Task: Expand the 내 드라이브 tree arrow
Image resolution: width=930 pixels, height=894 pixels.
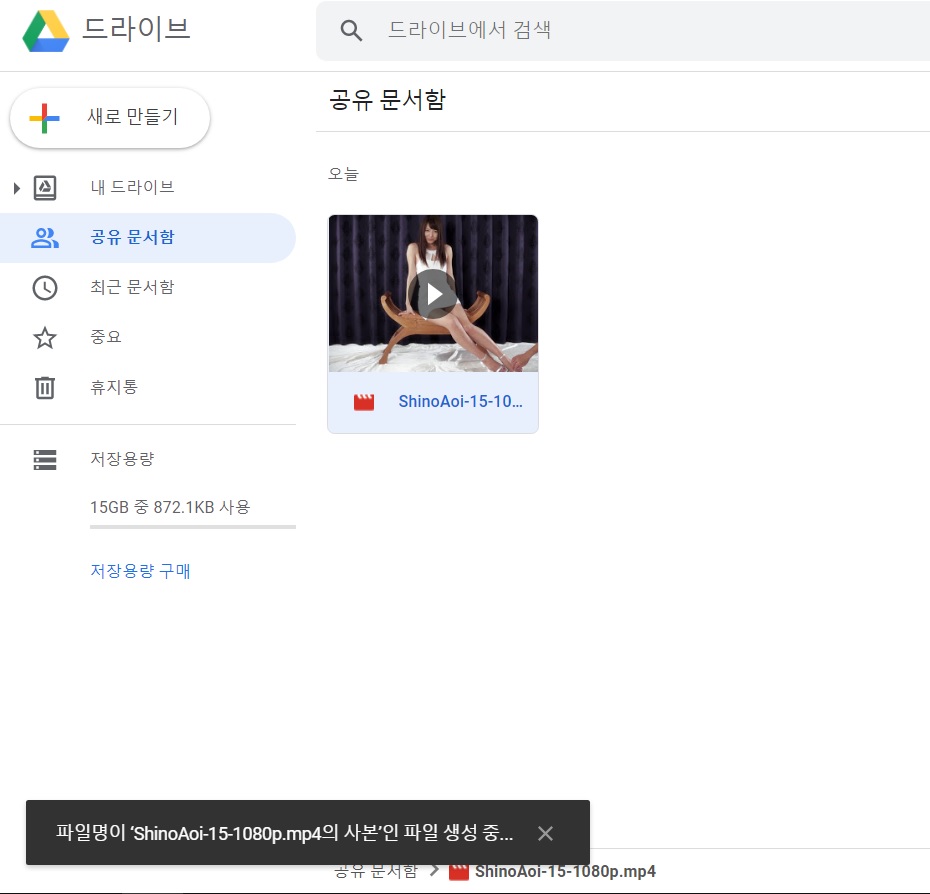Action: point(17,188)
